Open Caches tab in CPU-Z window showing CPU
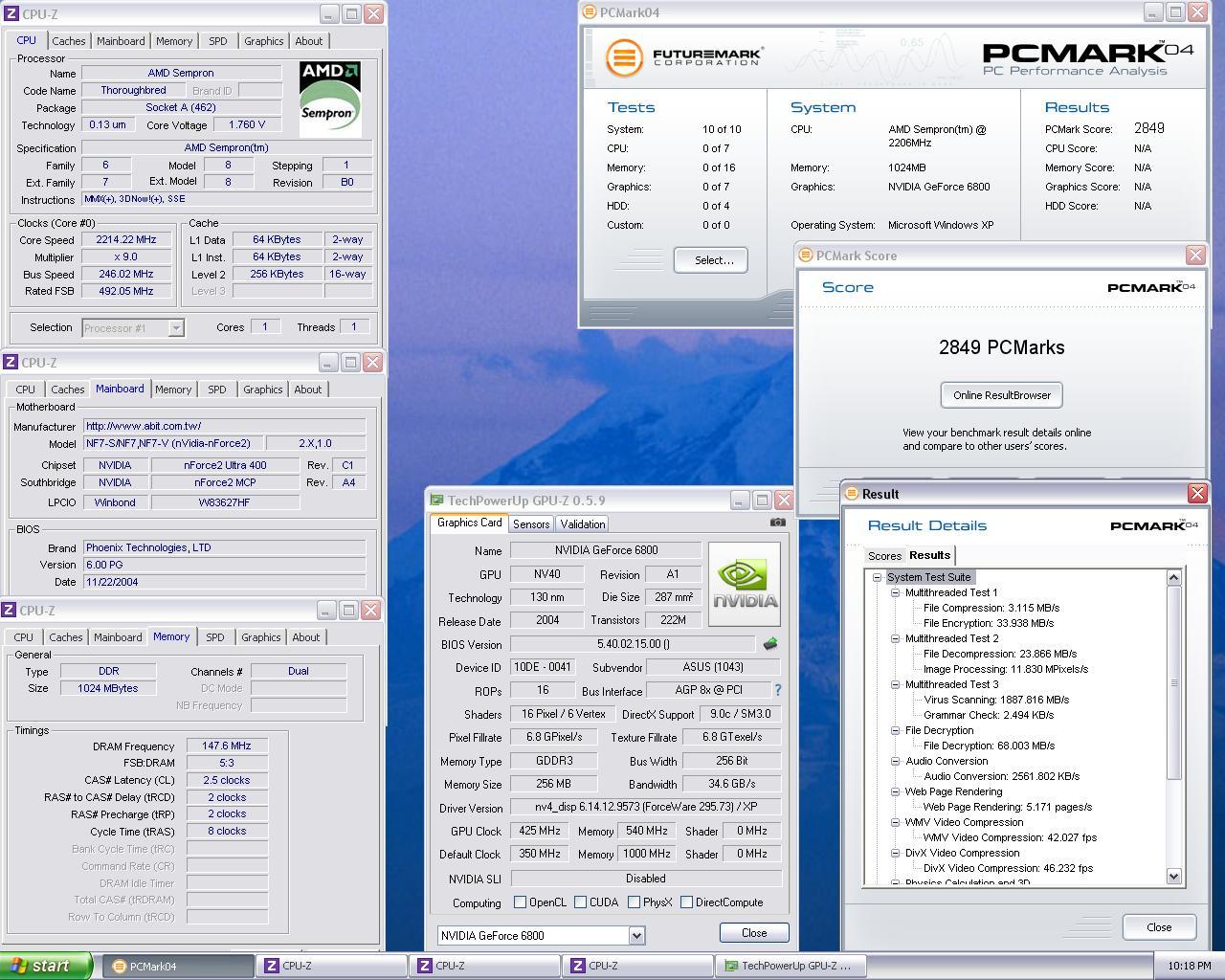 [69, 41]
